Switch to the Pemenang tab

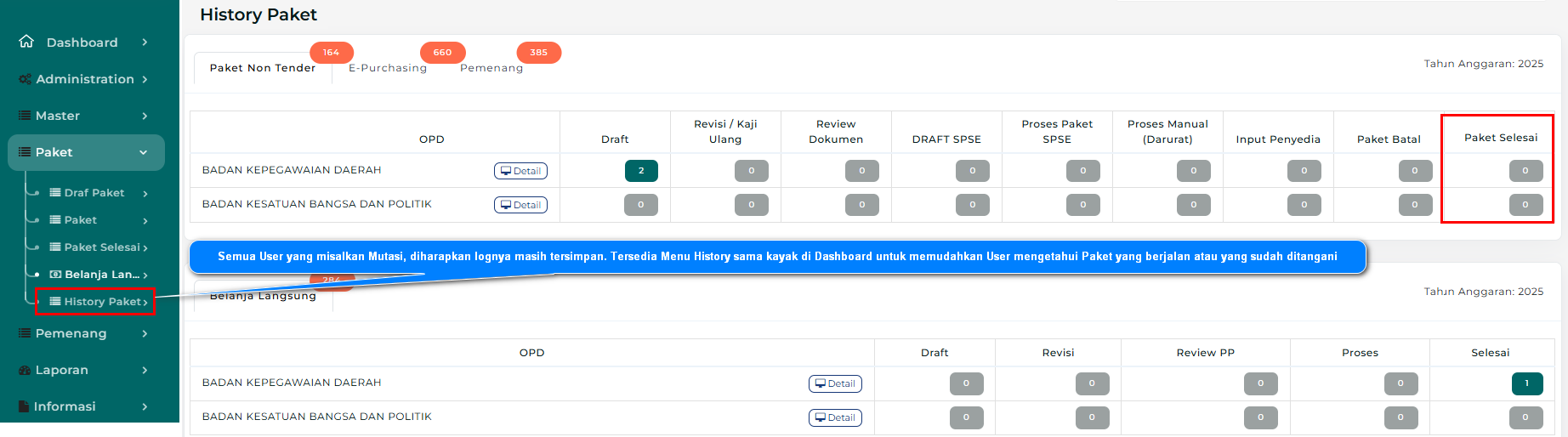coord(491,68)
